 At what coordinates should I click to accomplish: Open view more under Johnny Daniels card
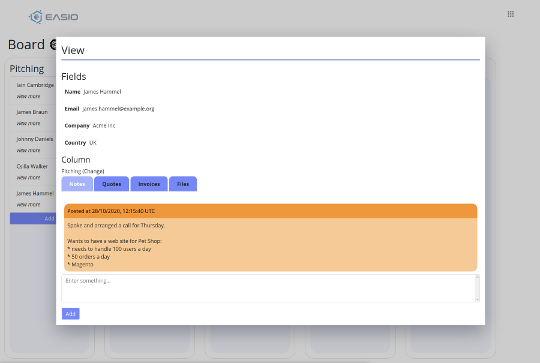tap(28, 151)
